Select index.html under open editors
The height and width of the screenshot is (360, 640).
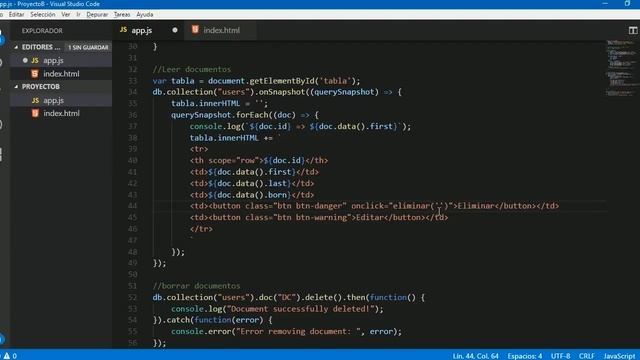61,74
